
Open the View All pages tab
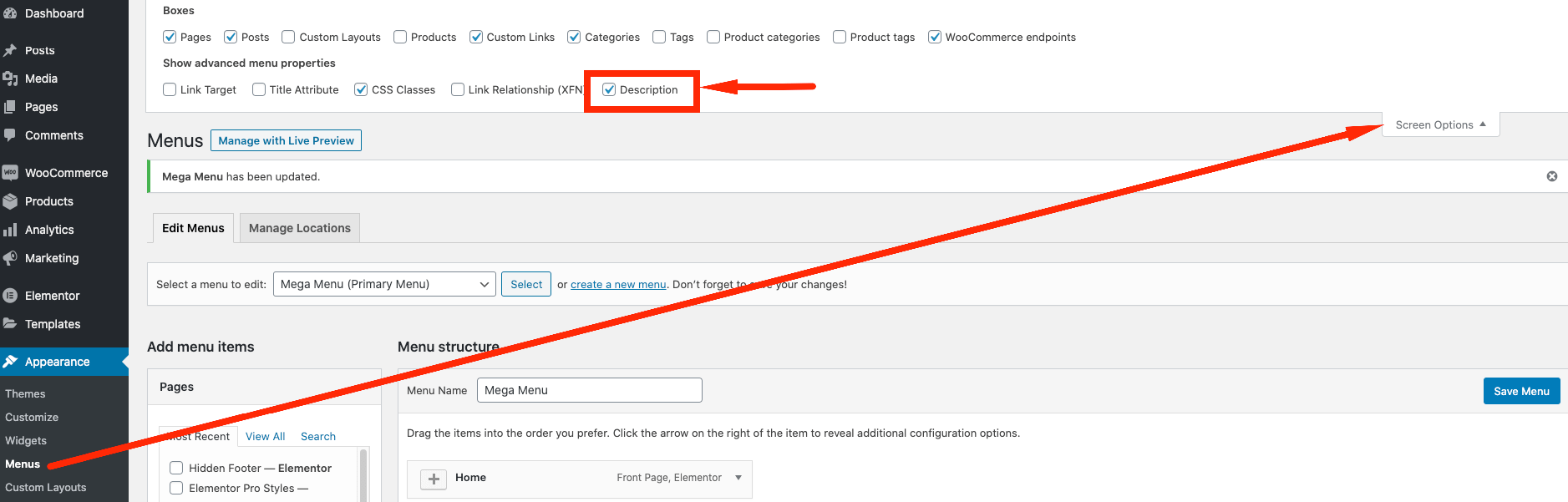(265, 436)
